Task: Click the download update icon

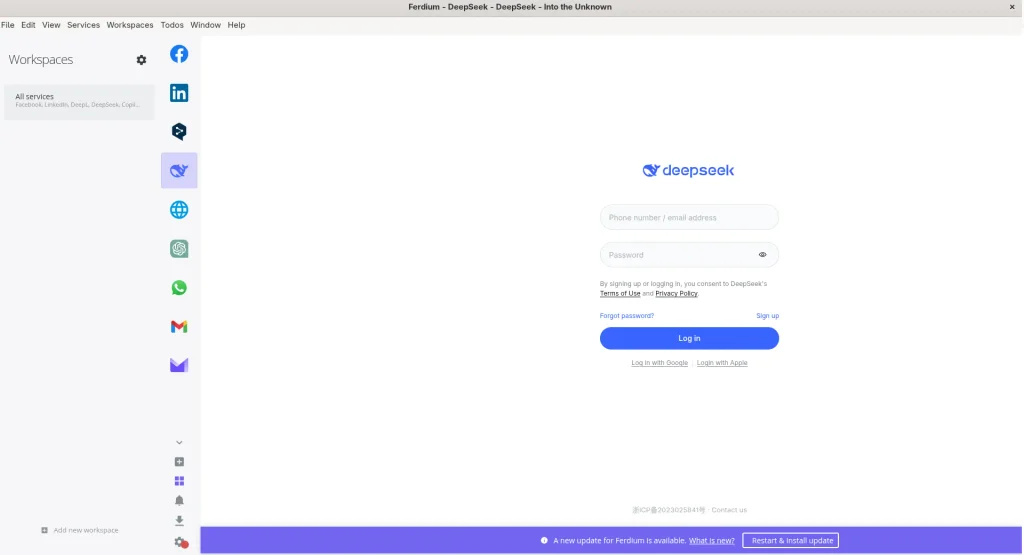Action: pos(179,521)
